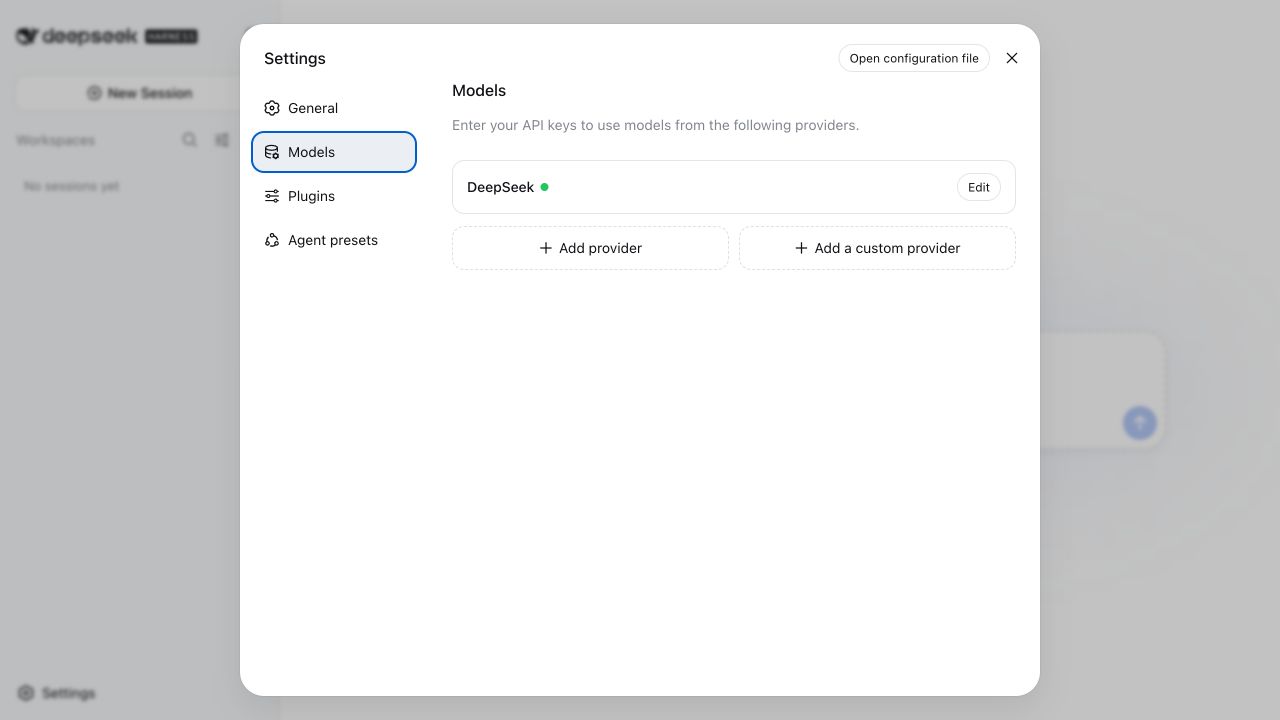Click the Plugins sliders icon
Screen dimensions: 1280x720
[x=272, y=196]
